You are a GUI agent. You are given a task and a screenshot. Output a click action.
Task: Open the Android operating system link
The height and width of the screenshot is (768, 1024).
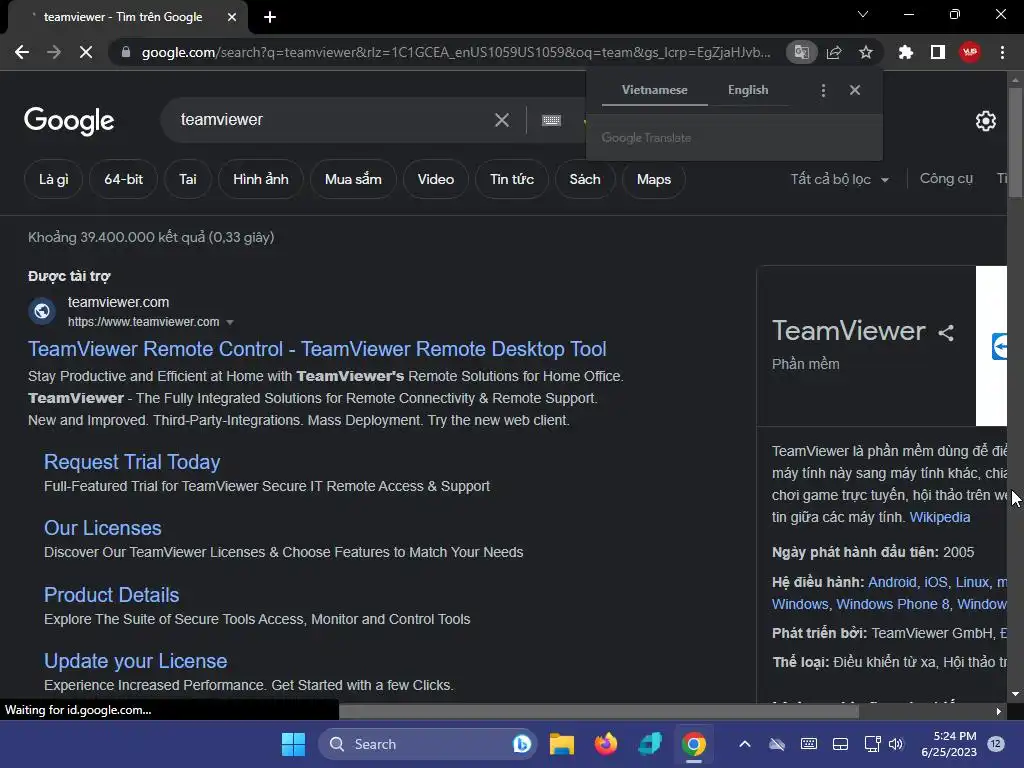(892, 582)
